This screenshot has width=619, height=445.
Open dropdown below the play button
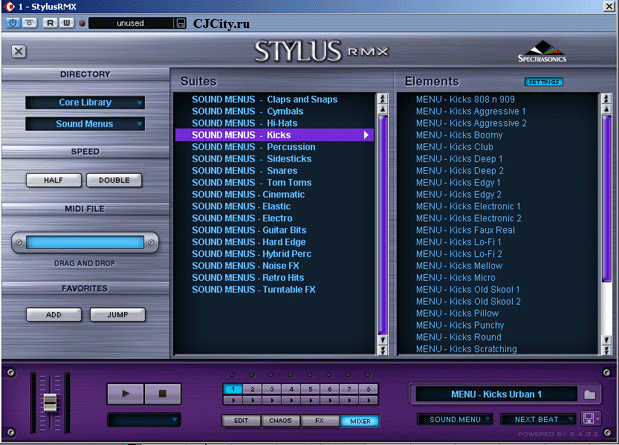click(144, 419)
